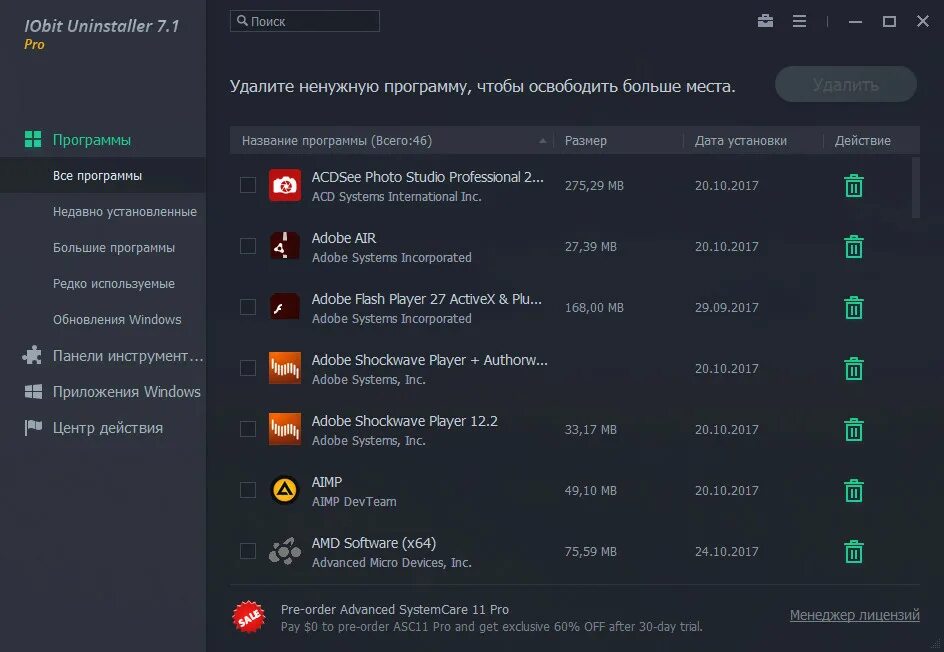Click trash icon for Adobe AIR
The height and width of the screenshot is (652, 944).
tap(854, 246)
